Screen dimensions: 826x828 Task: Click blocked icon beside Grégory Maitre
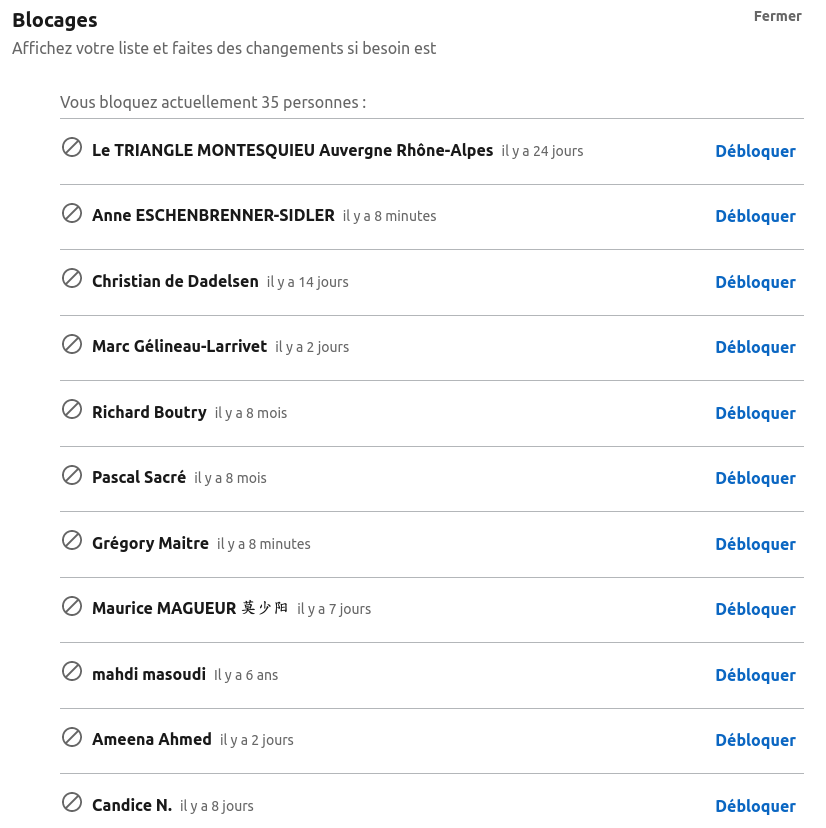(72, 540)
